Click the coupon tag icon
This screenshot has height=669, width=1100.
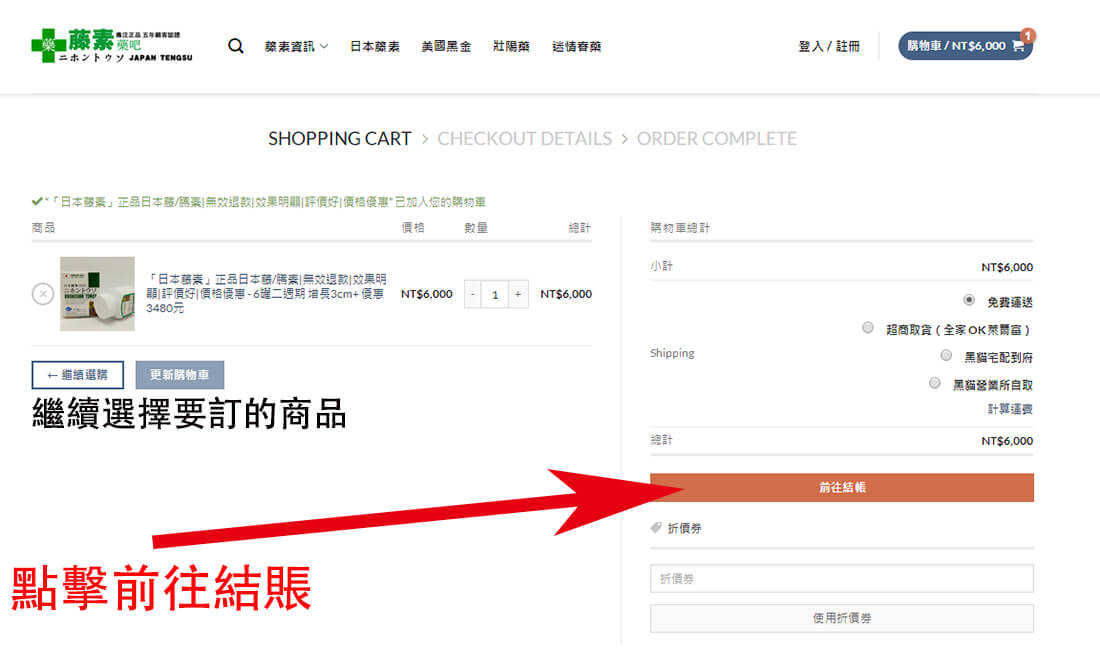(x=656, y=528)
